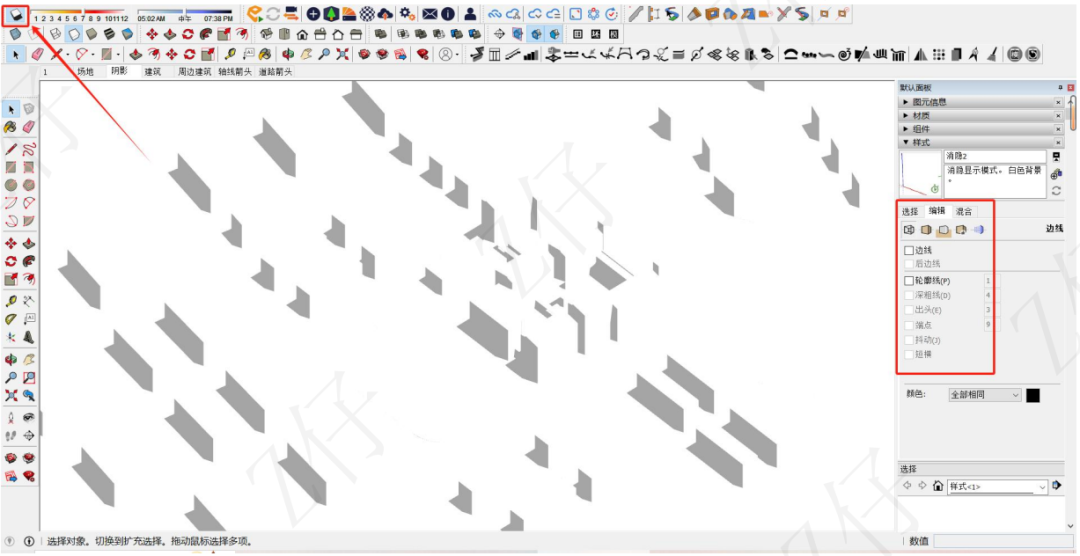Viewport: 1080px width, 556px height.
Task: Open the user account silhouette icon
Action: click(x=470, y=13)
